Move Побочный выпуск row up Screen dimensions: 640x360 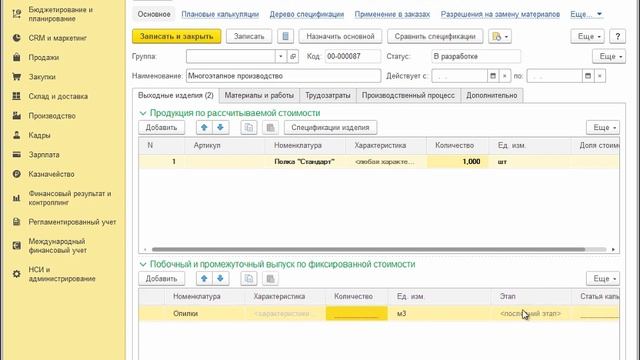click(204, 278)
